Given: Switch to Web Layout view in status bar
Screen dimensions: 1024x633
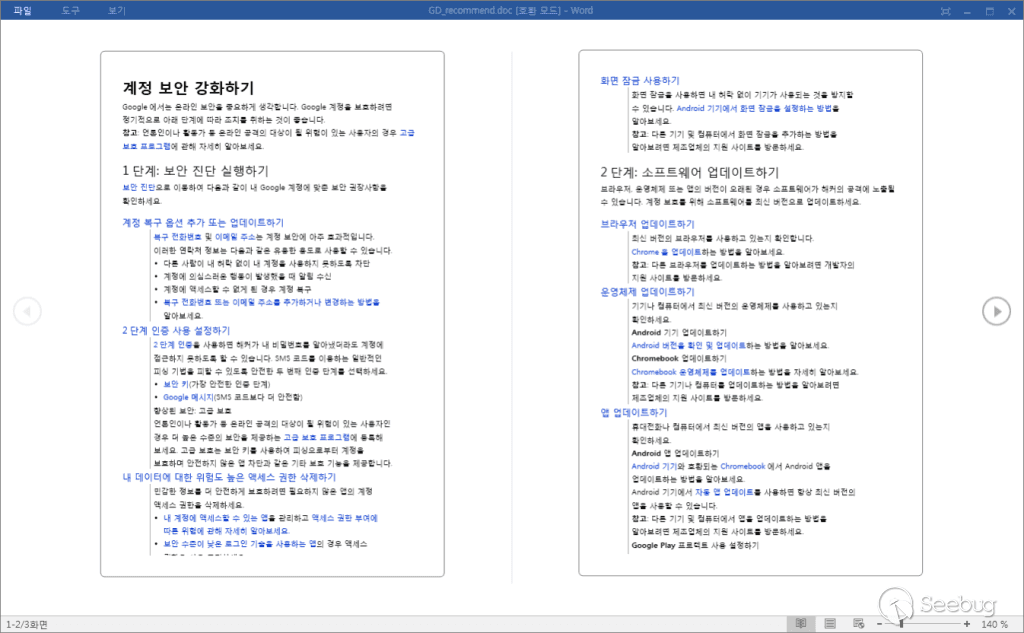Looking at the screenshot, I should (x=857, y=624).
